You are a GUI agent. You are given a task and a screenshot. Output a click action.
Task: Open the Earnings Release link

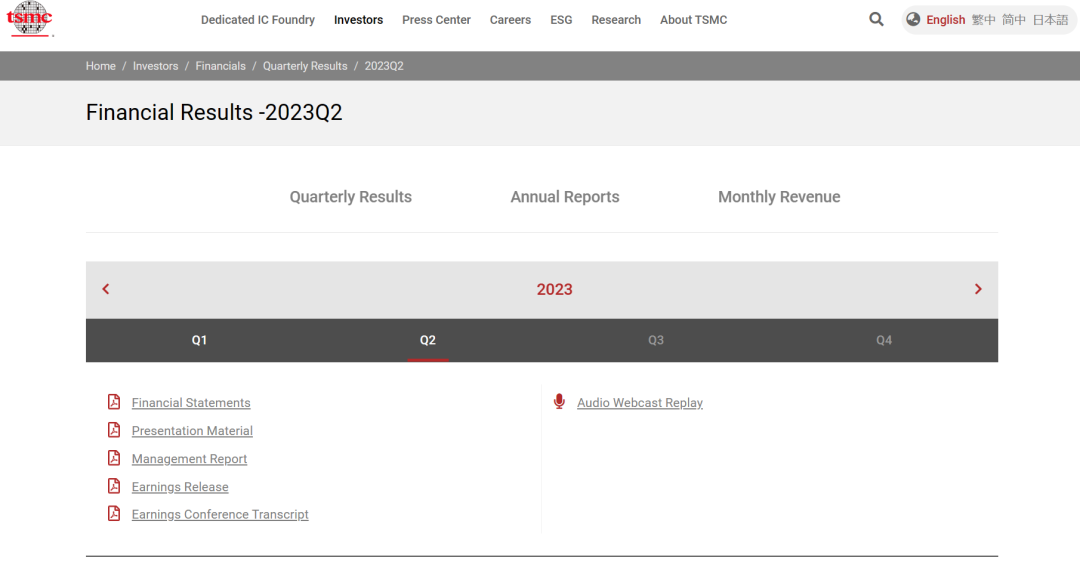click(x=180, y=487)
